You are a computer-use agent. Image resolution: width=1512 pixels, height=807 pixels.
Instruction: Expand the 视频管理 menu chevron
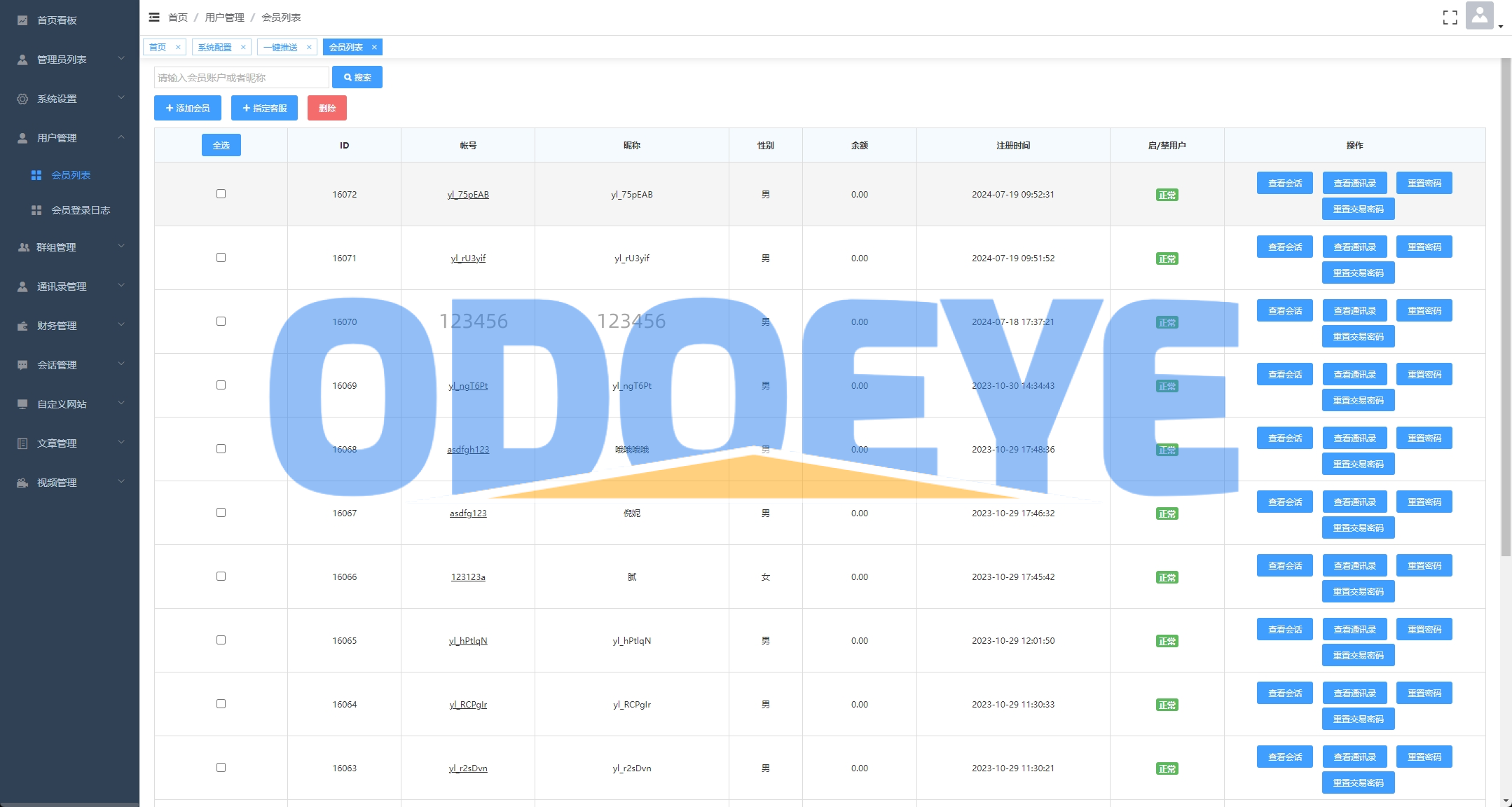(121, 481)
